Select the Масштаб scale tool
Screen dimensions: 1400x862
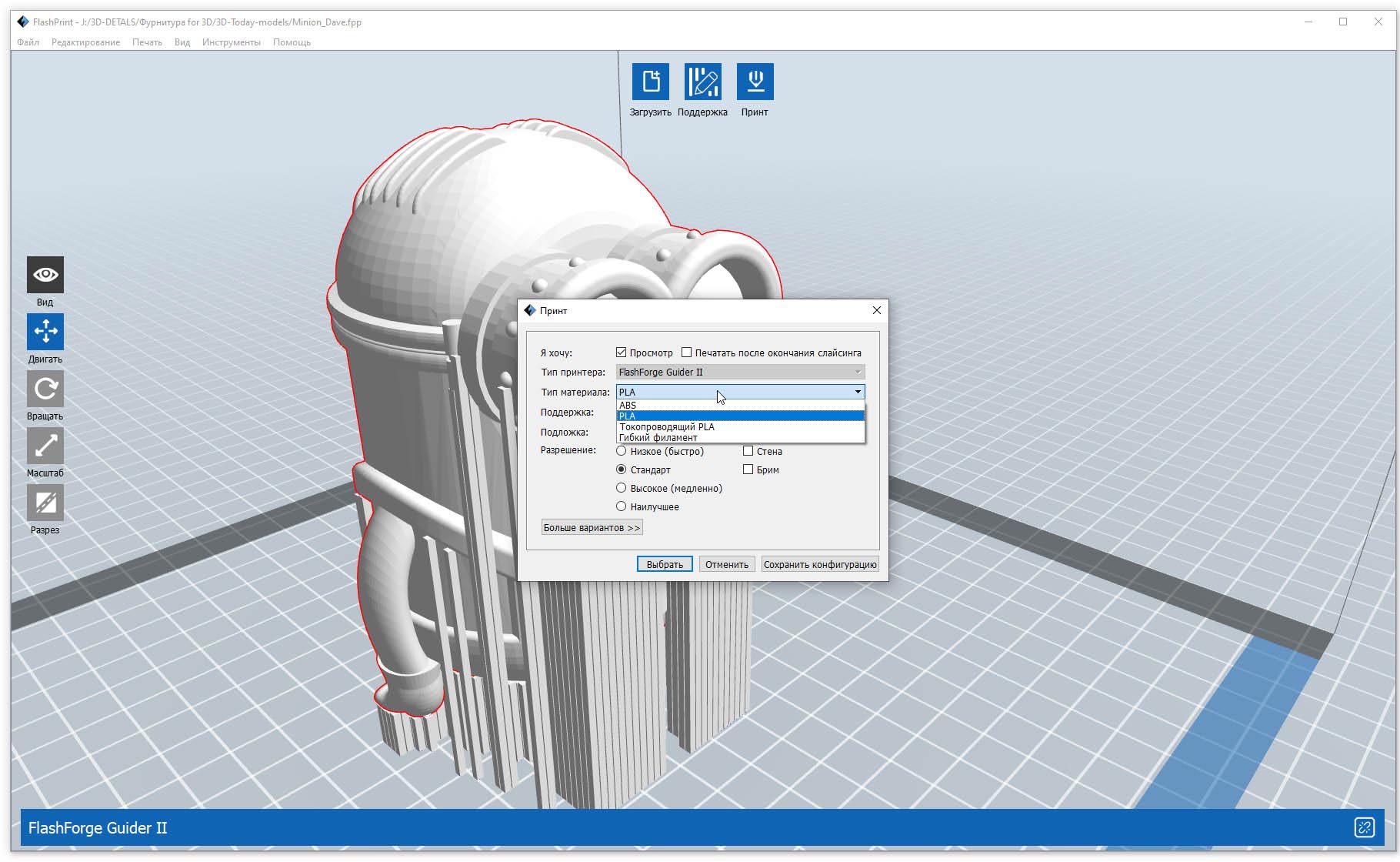45,446
